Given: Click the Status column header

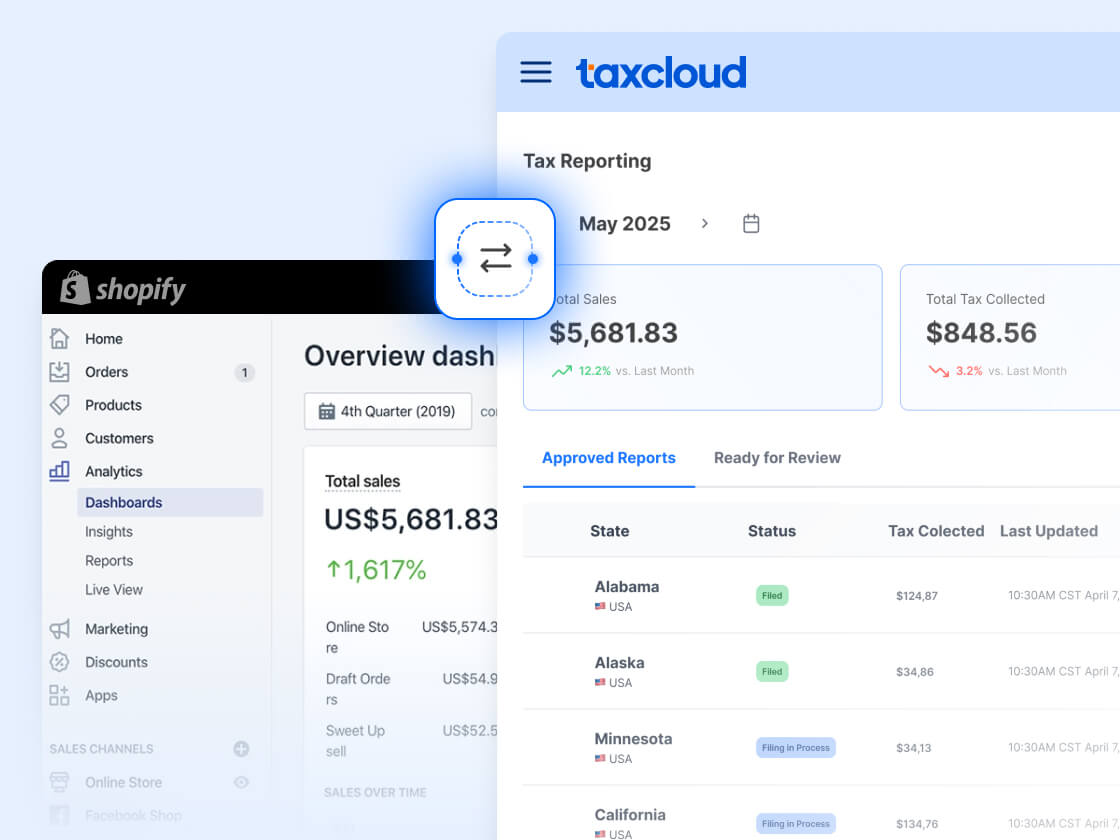Looking at the screenshot, I should pyautogui.click(x=771, y=531).
